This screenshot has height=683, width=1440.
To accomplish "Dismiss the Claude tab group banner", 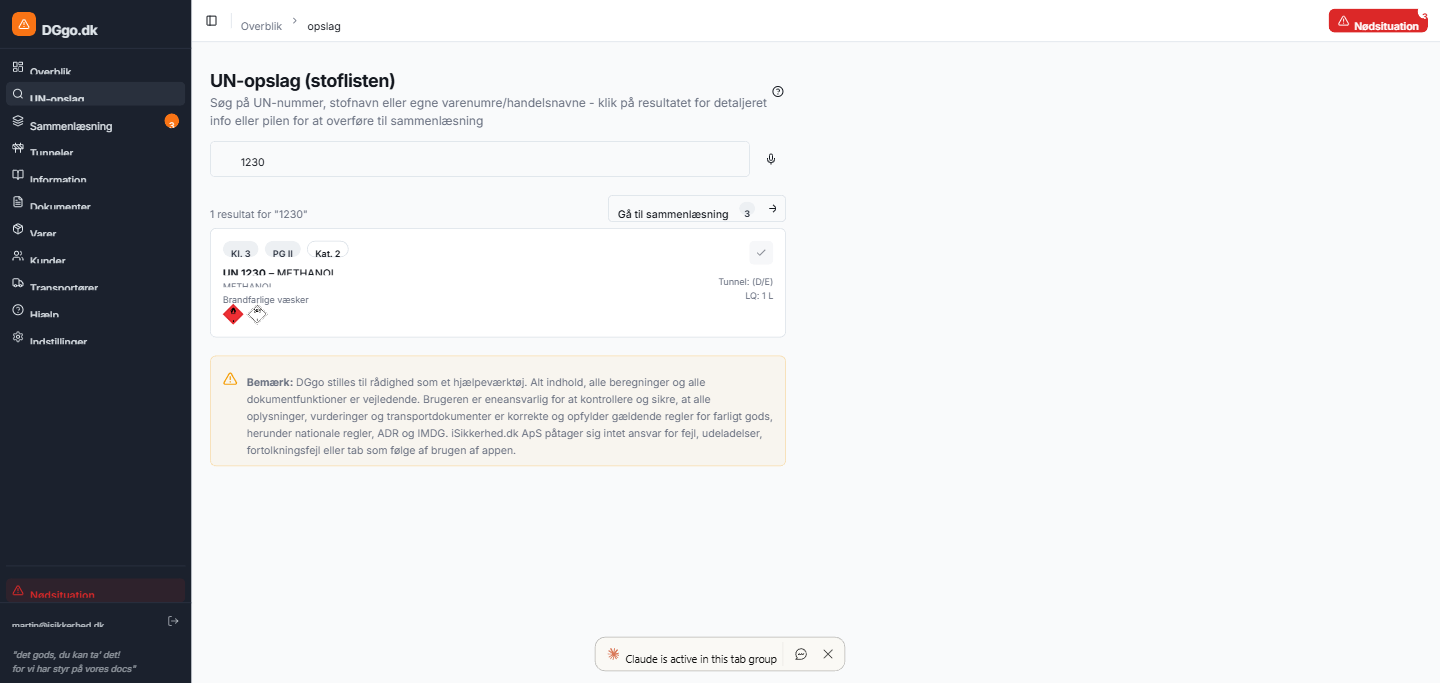I will tap(828, 654).
